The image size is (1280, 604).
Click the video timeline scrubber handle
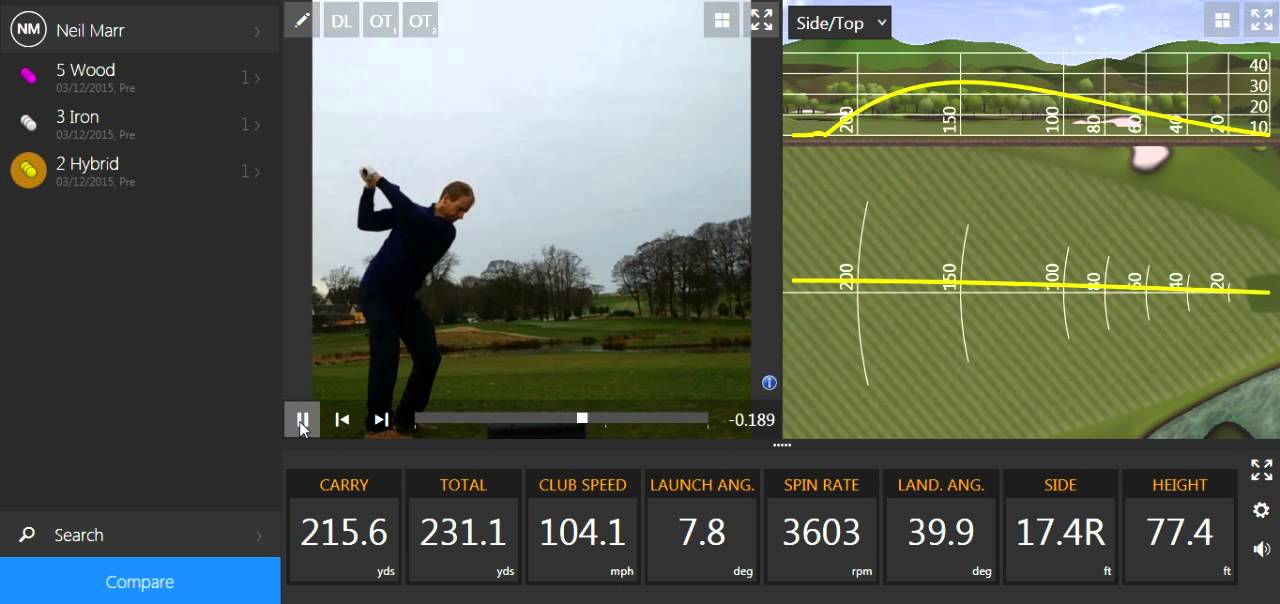point(582,418)
